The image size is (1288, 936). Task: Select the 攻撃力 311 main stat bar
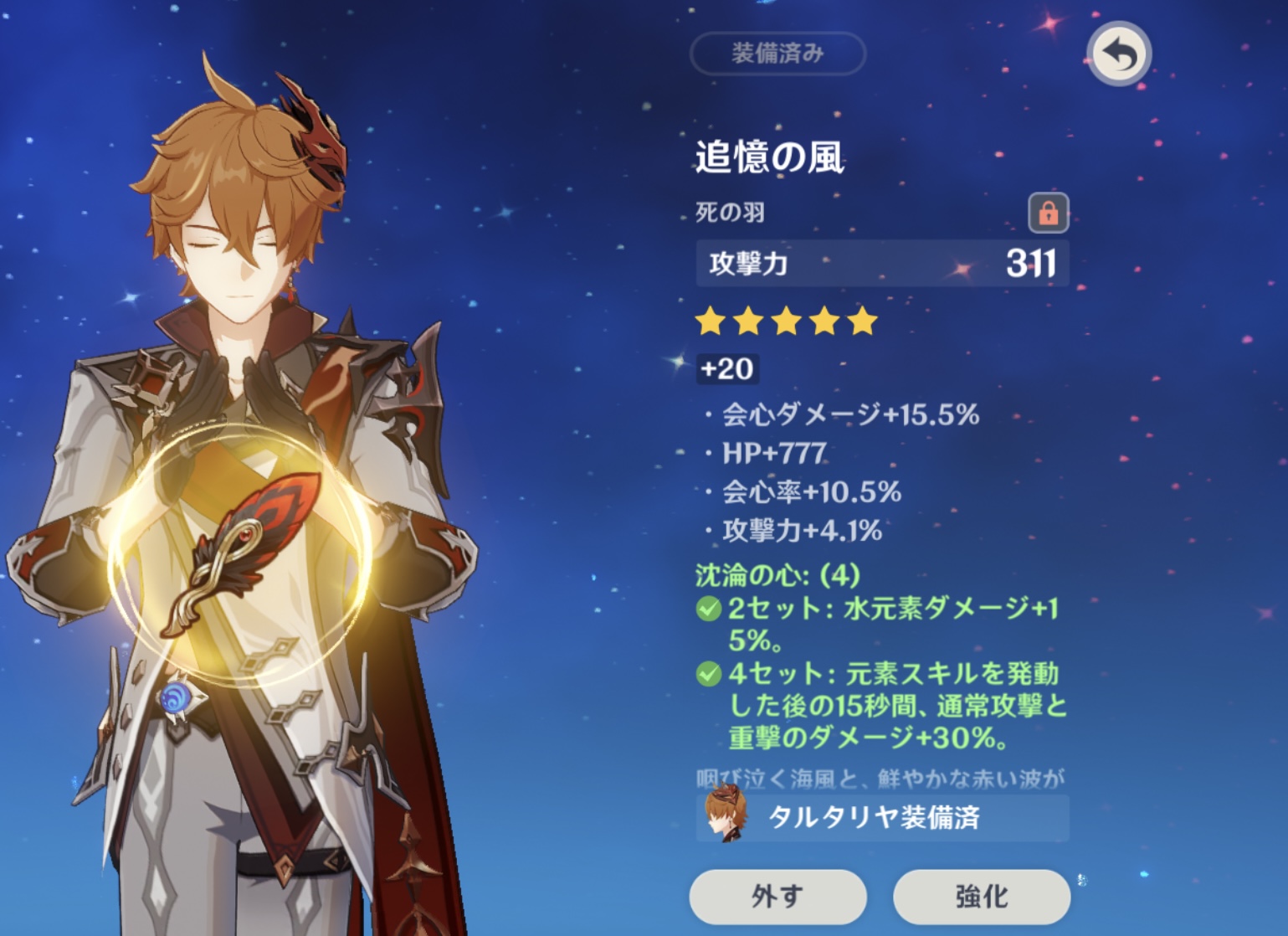click(882, 264)
